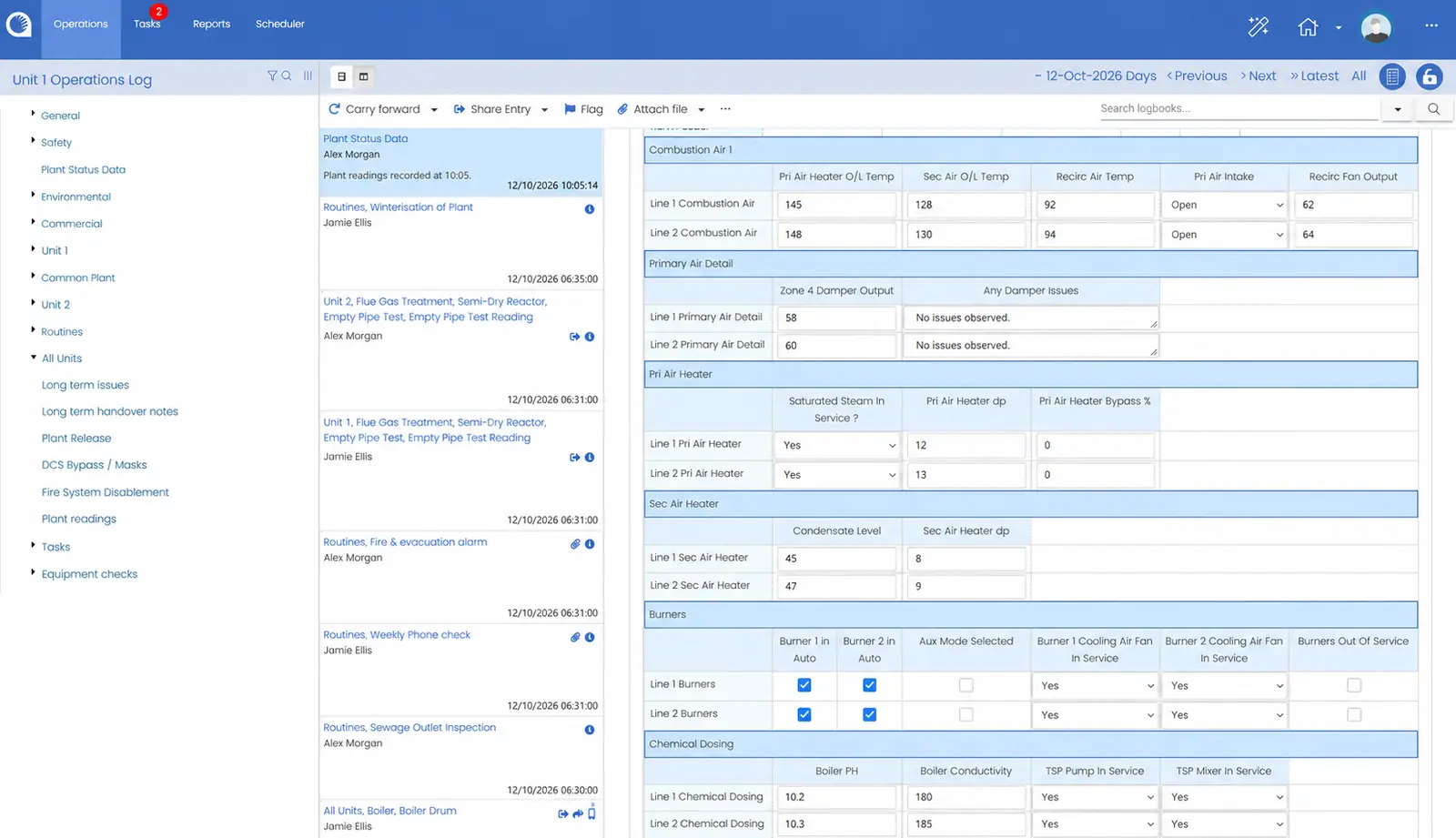This screenshot has height=838, width=1456.
Task: Open Line 2 Burner 1 Cooling Air Fan dropdown
Action: [1096, 715]
